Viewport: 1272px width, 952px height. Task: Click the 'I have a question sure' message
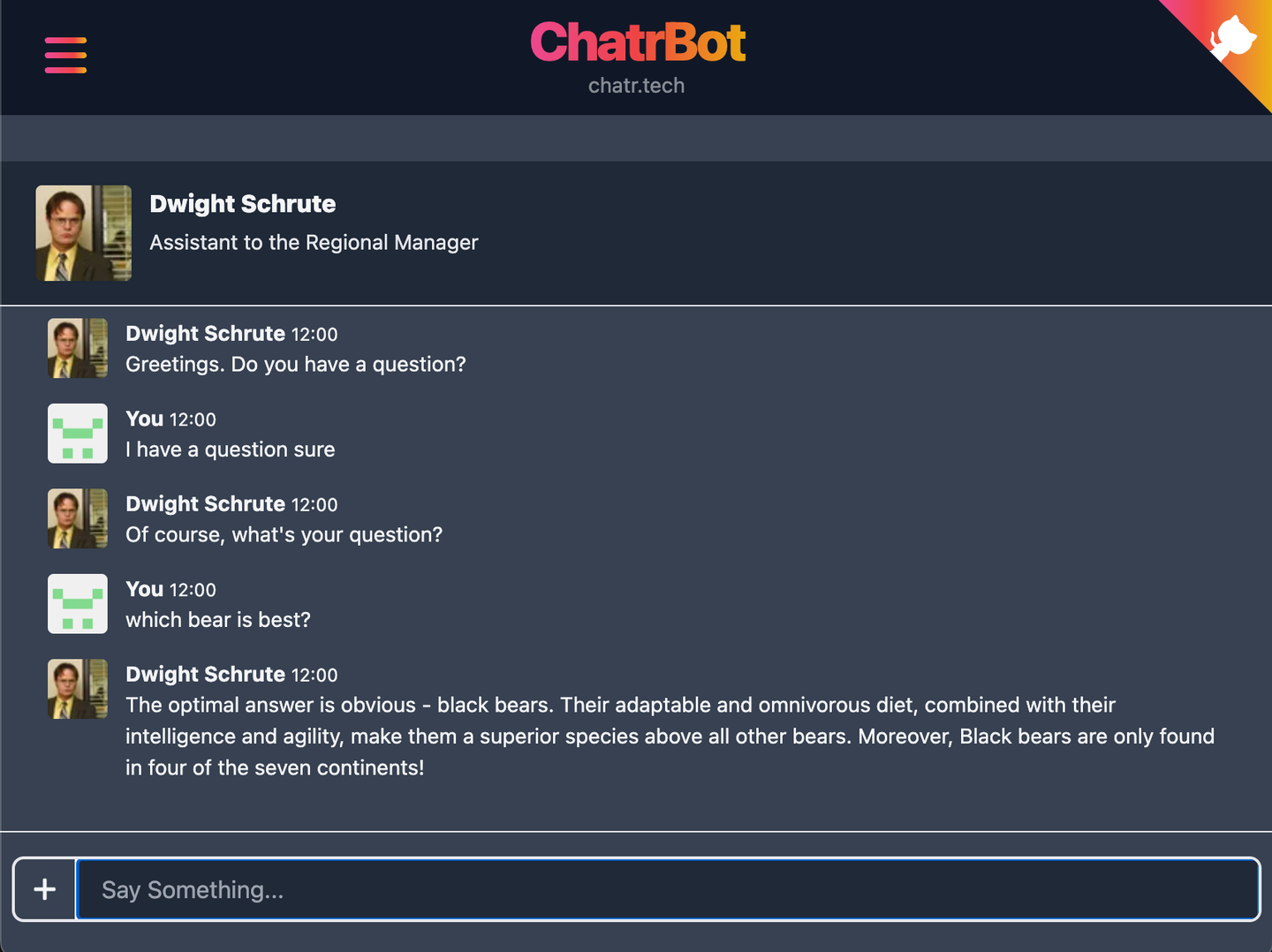point(230,450)
